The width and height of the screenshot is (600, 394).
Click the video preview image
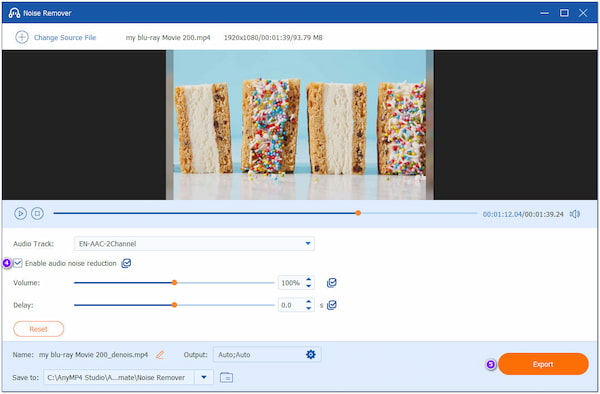[300, 125]
